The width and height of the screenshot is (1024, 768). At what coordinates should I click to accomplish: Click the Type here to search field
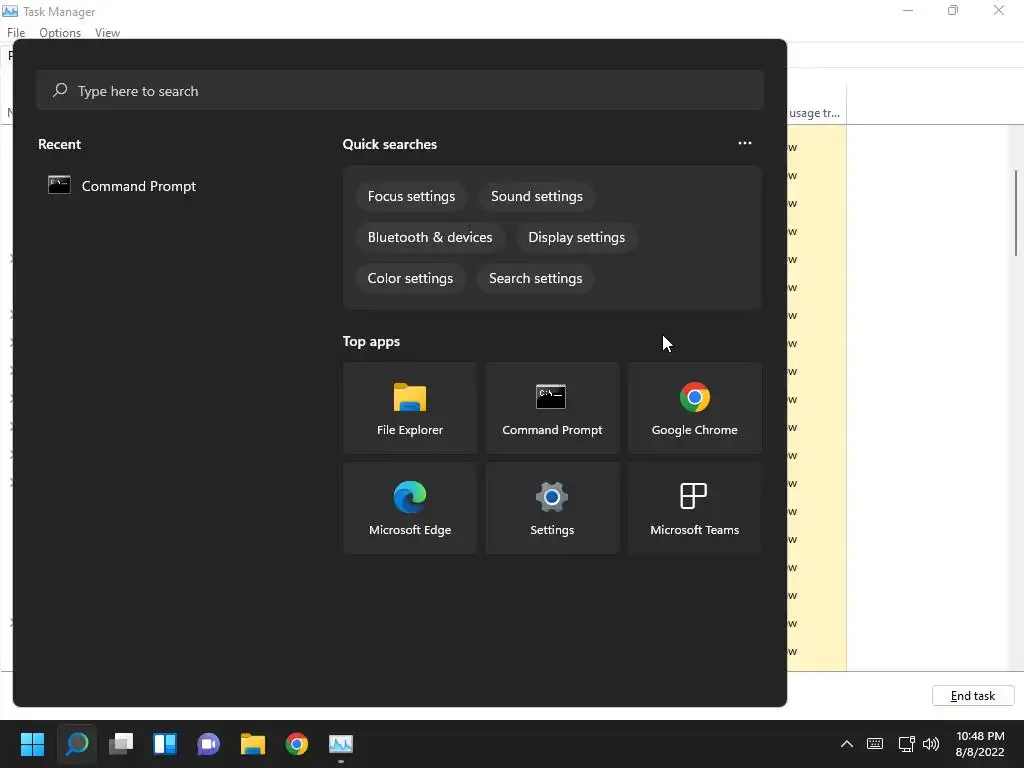(400, 90)
